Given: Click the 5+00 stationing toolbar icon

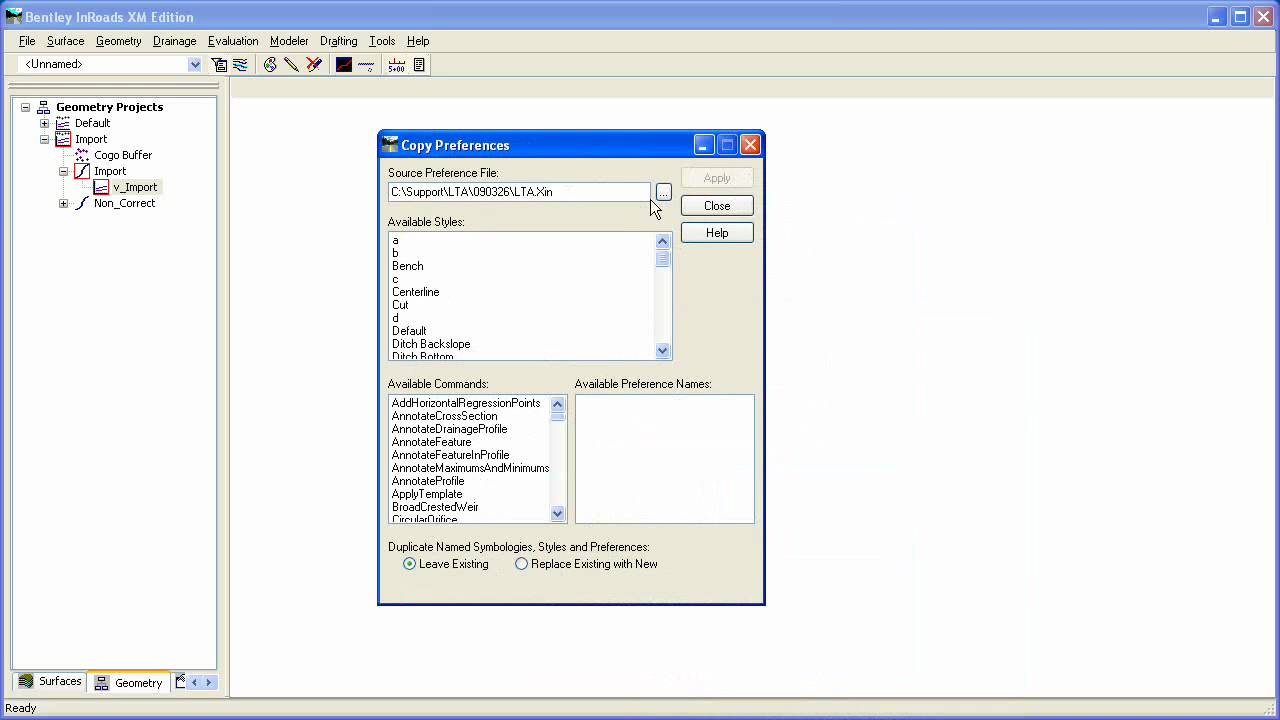Looking at the screenshot, I should pyautogui.click(x=397, y=64).
